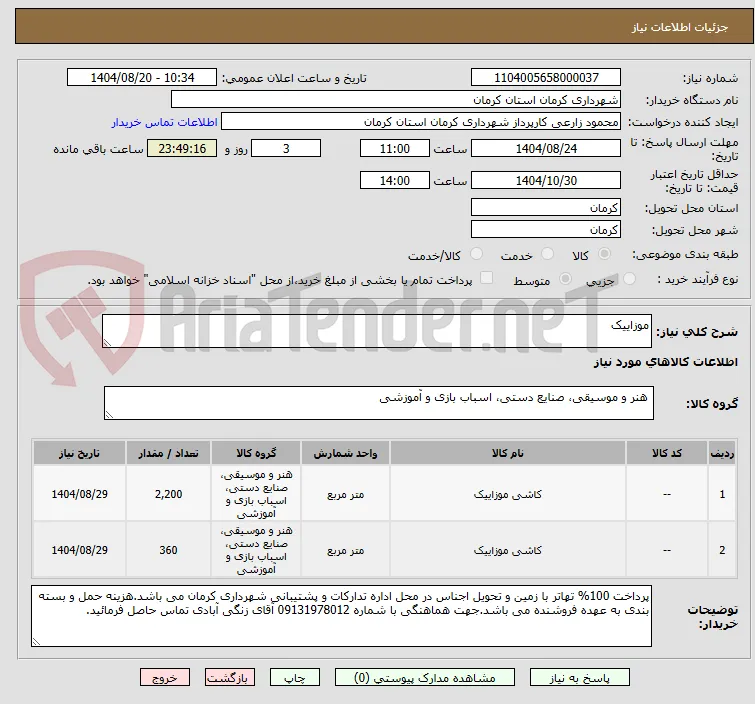Image resolution: width=755 pixels, height=704 pixels.
Task: Click the 'واحد شمارش' column header
Action: pos(345,454)
